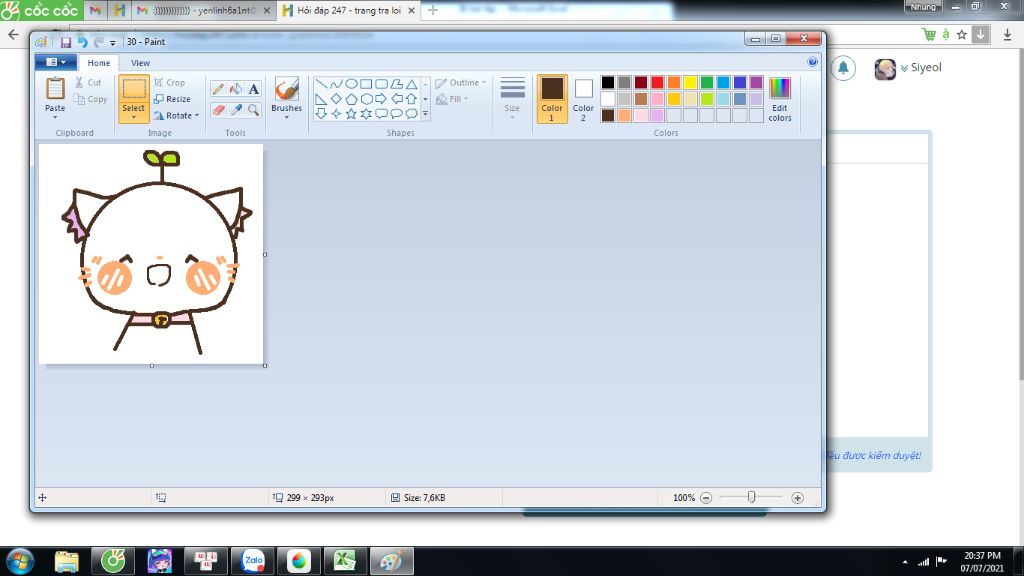Open Excel from the taskbar

coord(344,561)
